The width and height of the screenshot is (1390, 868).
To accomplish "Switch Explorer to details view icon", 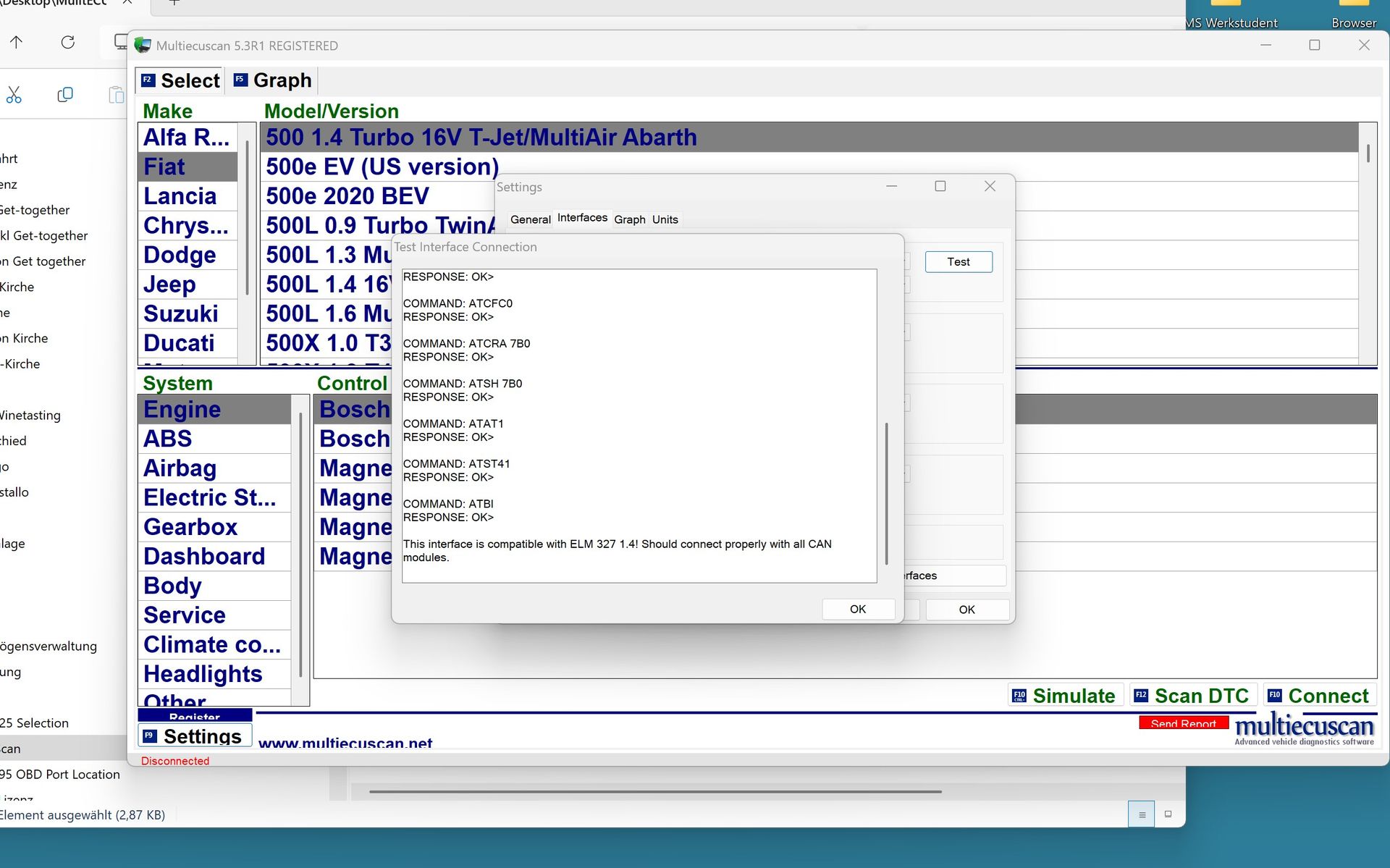I will click(1142, 814).
